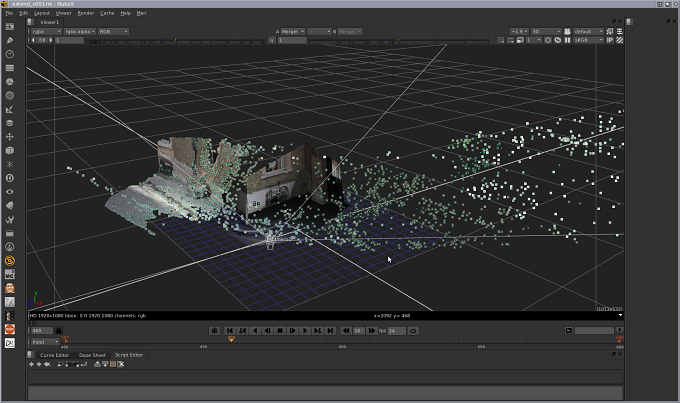Open the Time nodes clock icon
This screenshot has width=680, height=403.
pyautogui.click(x=10, y=54)
